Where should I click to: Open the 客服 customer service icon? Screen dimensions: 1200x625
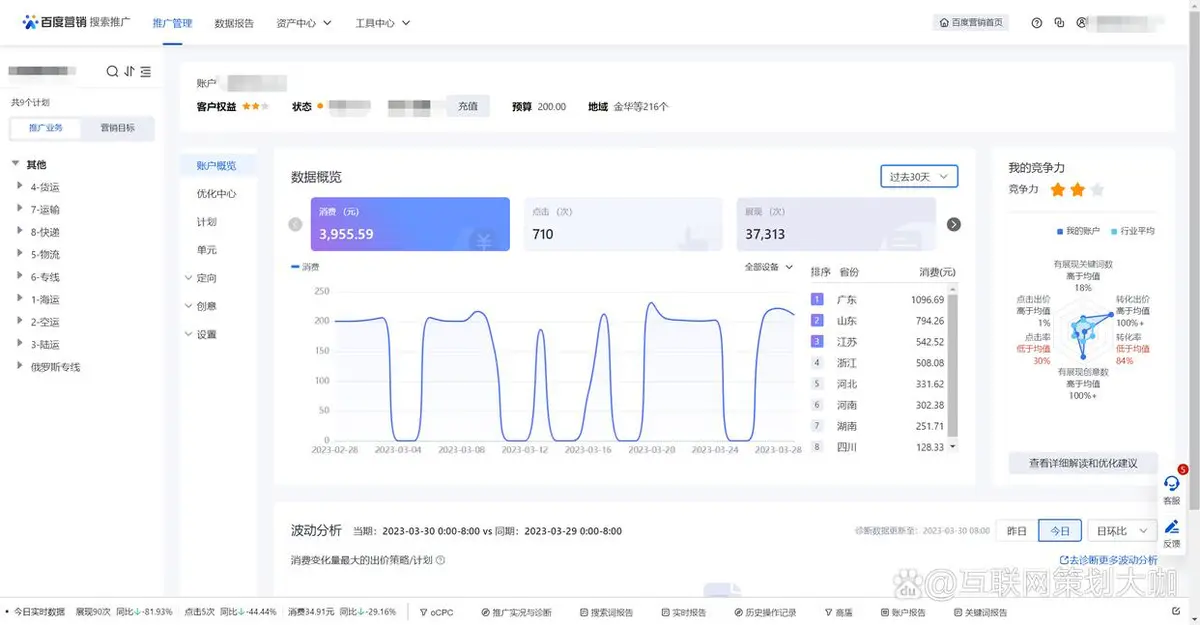coord(1171,485)
